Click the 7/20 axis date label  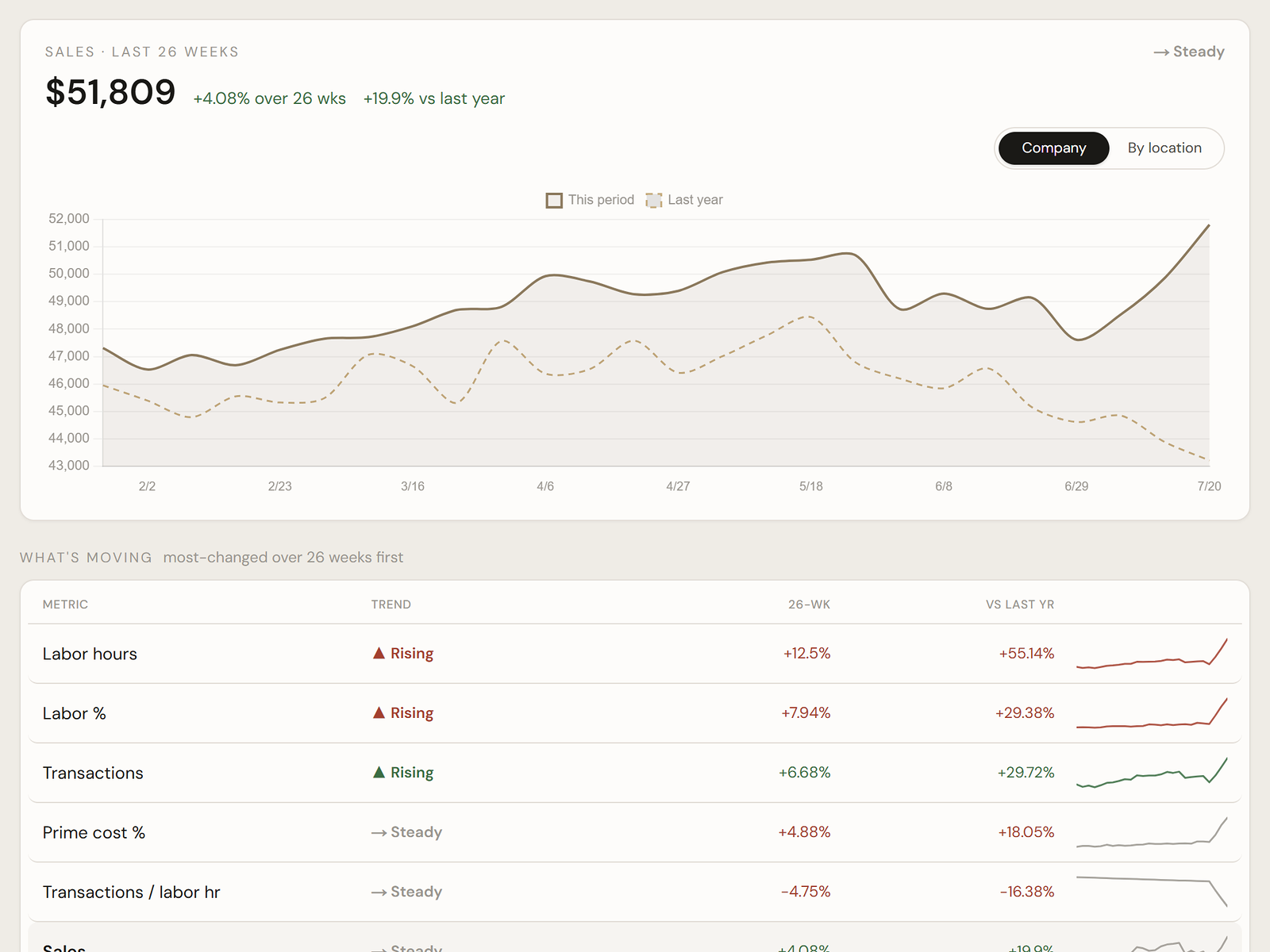pyautogui.click(x=1209, y=486)
